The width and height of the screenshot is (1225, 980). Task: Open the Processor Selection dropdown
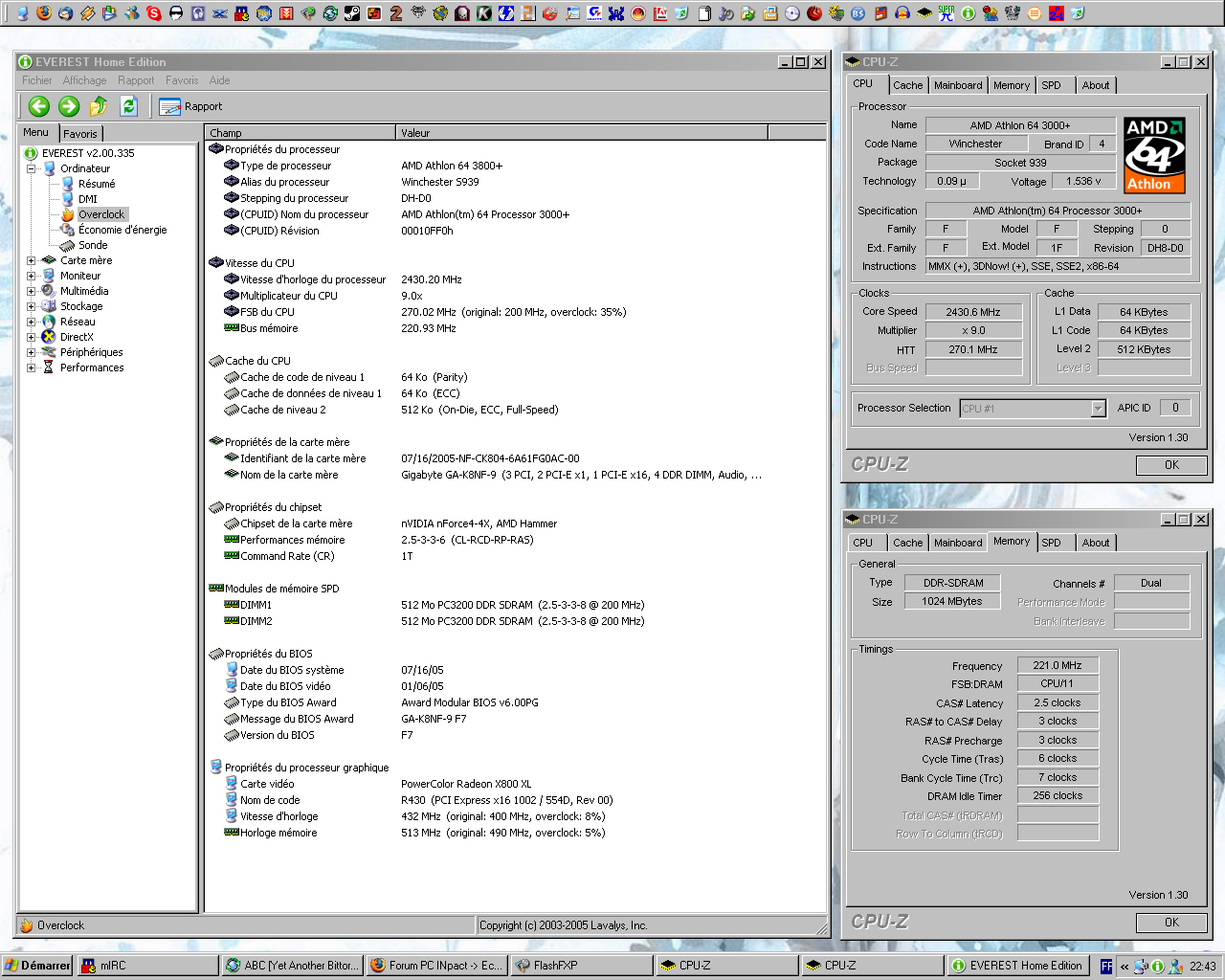pos(1098,409)
